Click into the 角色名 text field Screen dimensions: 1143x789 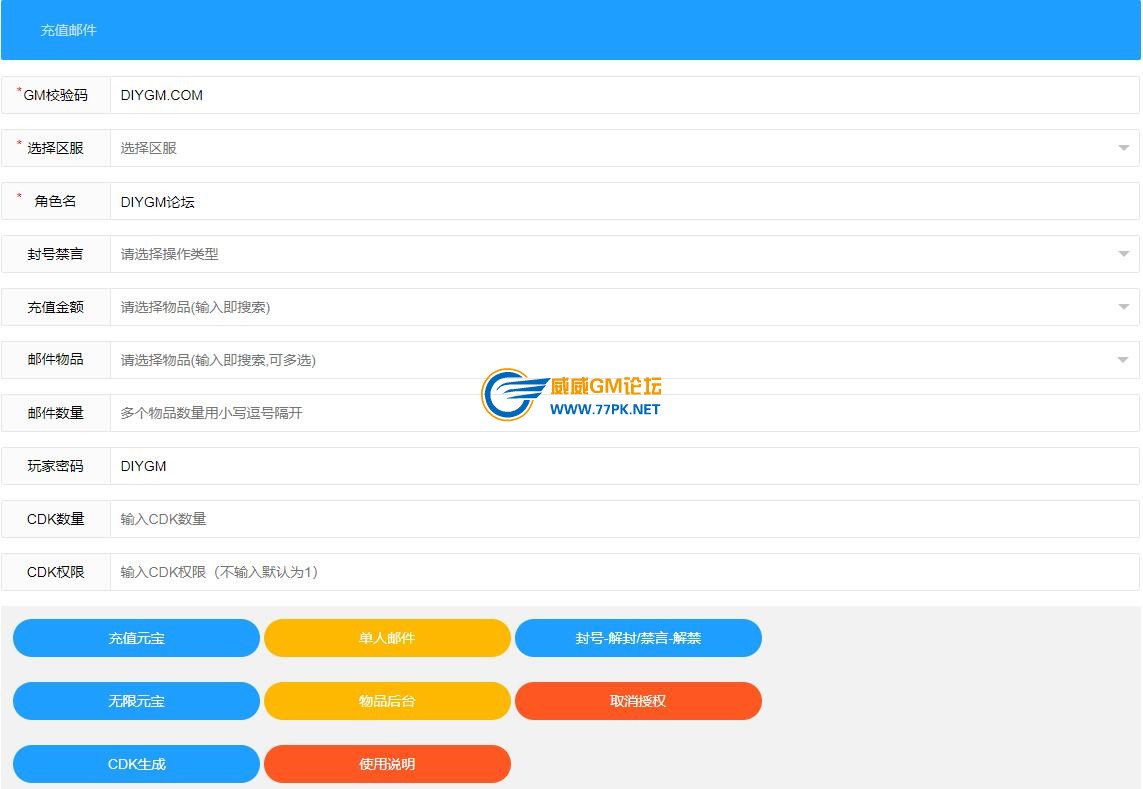[x=620, y=201]
